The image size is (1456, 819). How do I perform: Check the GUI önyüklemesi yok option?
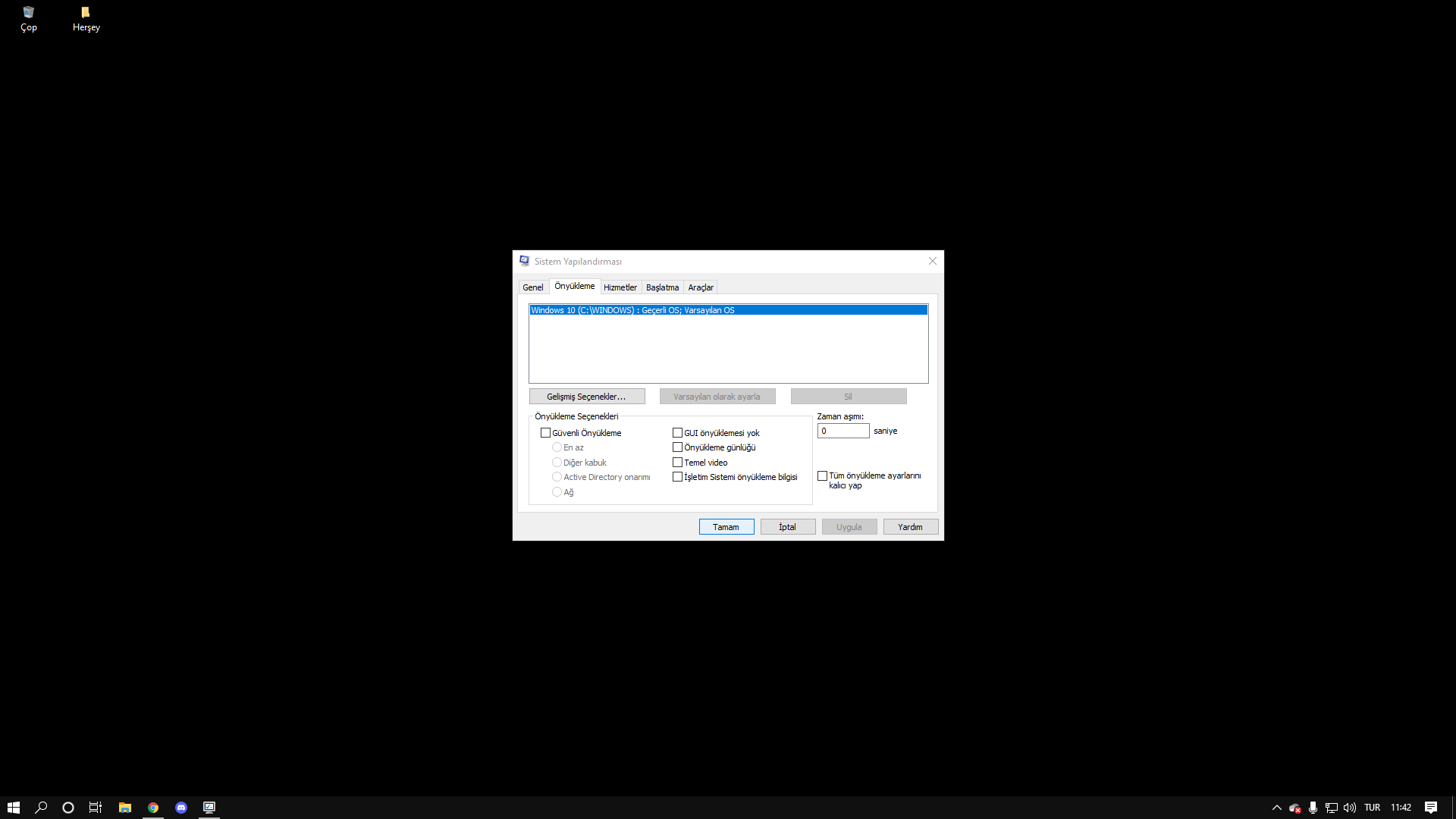(x=678, y=433)
